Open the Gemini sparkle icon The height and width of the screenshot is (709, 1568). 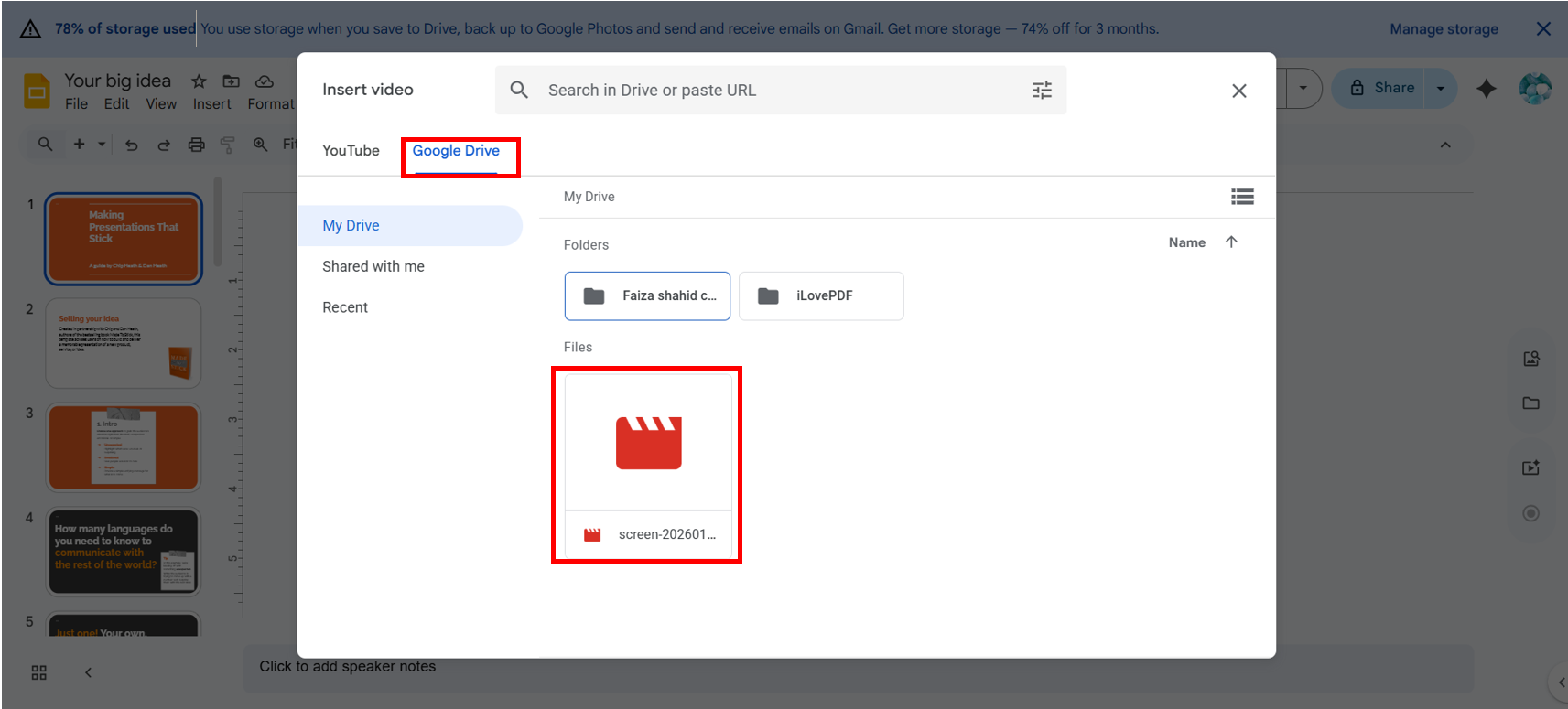[1487, 88]
